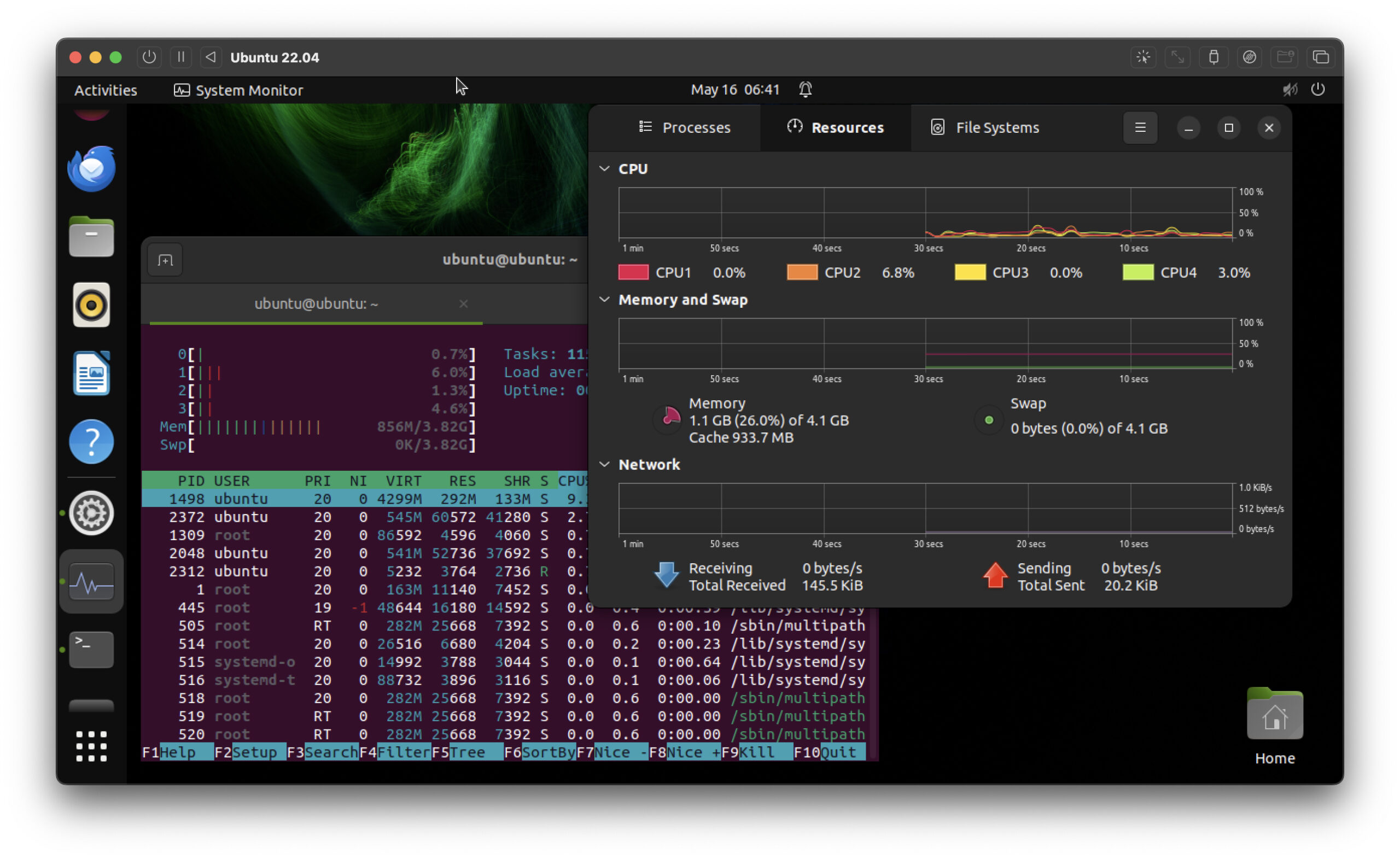Open the System Monitor hamburger menu
This screenshot has width=1400, height=859.
click(1140, 127)
